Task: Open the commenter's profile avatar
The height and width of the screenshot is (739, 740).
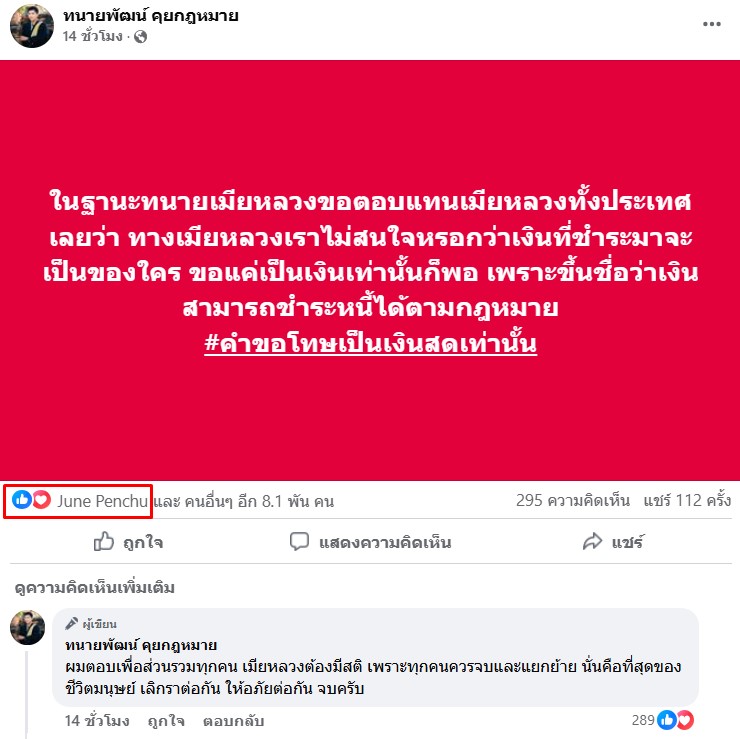Action: (x=27, y=627)
